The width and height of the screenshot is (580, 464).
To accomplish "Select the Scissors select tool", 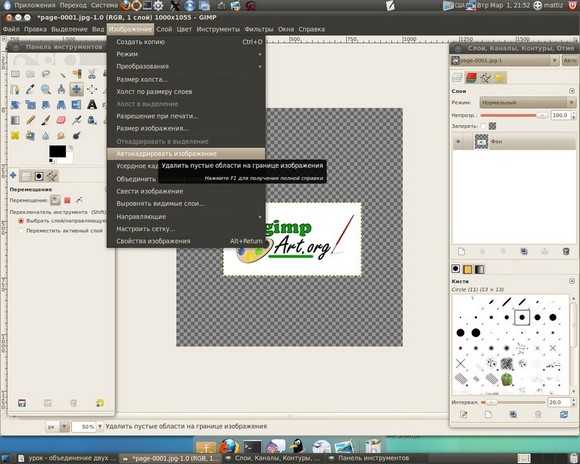I will pos(92,74).
